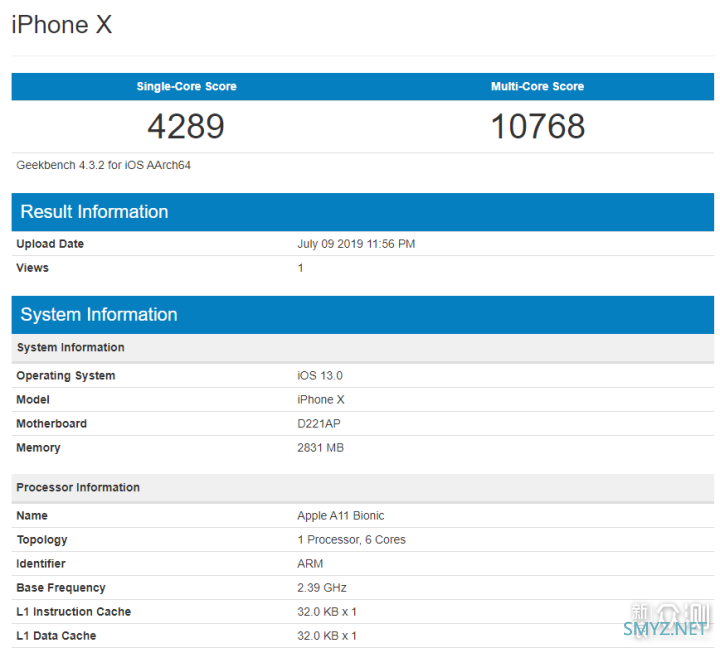This screenshot has height=648, width=720.
Task: Click the Processor Information subheader
Action: tap(363, 488)
